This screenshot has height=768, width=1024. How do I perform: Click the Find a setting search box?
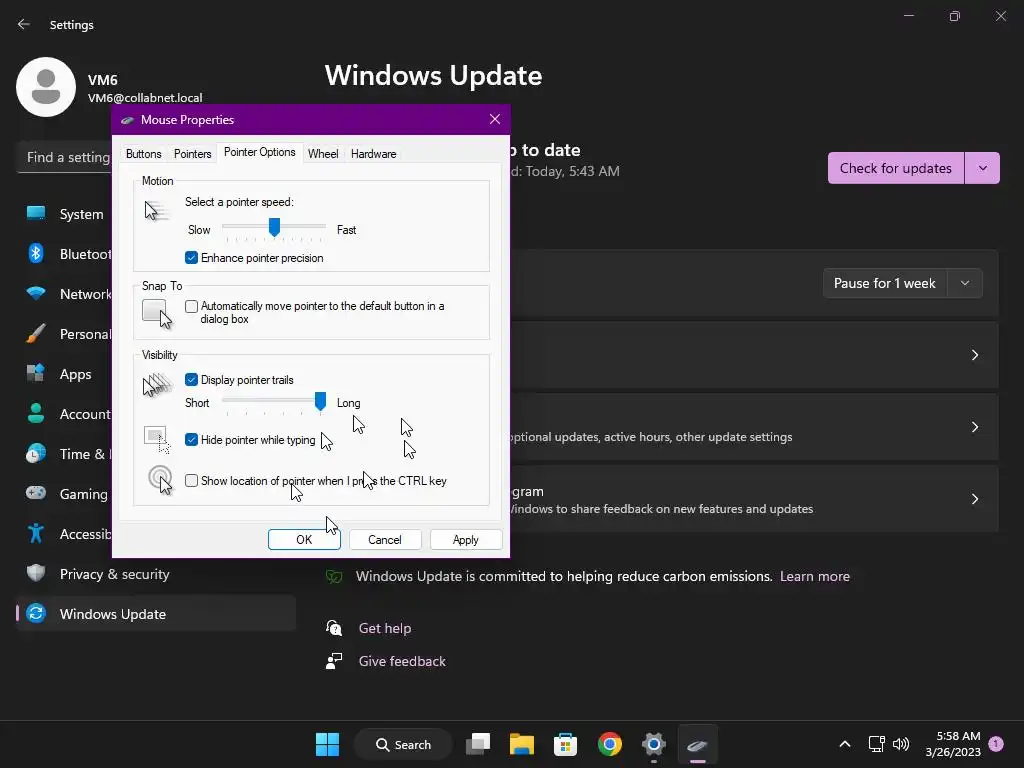(64, 157)
